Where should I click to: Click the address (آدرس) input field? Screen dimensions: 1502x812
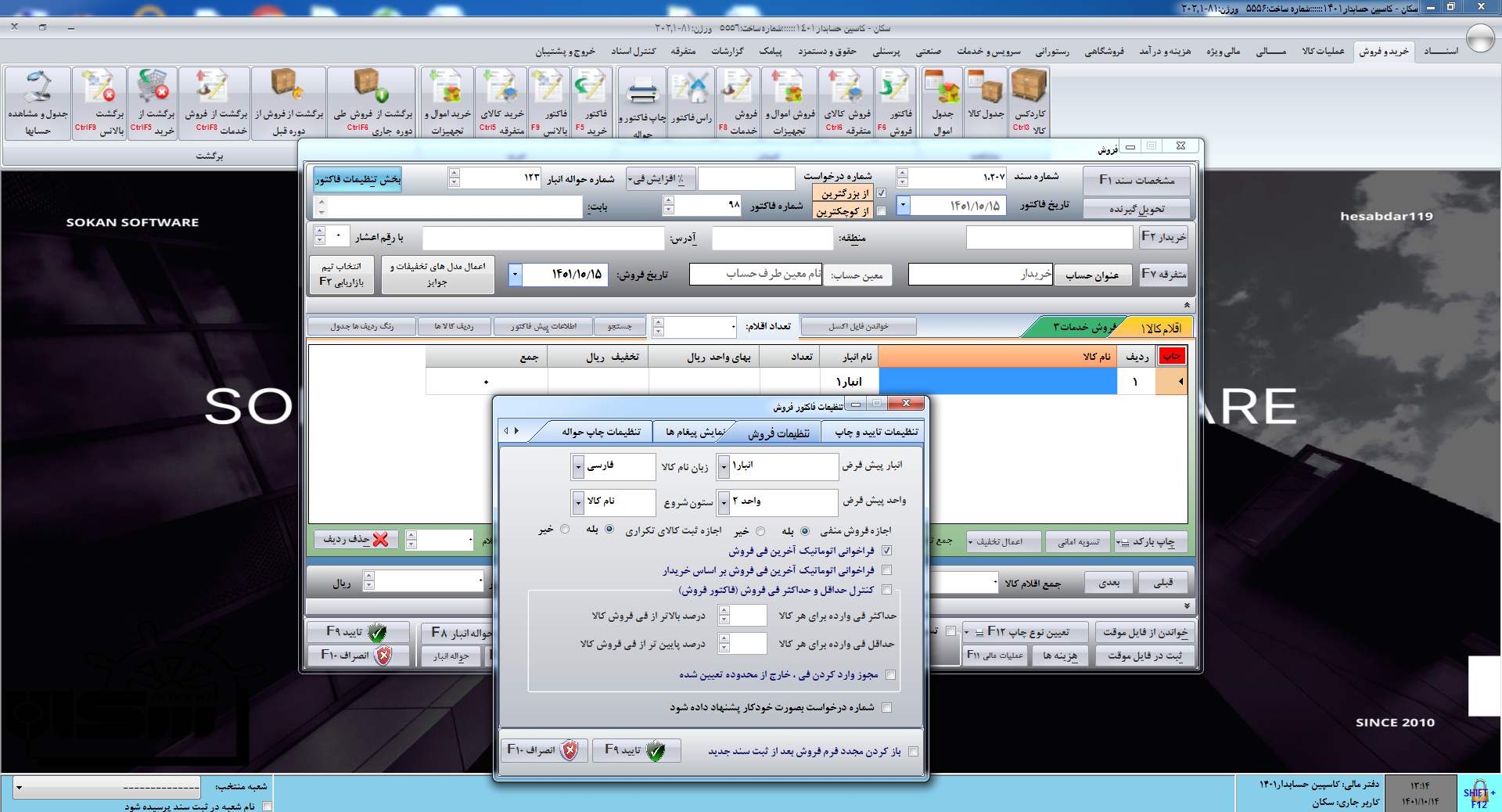pyautogui.click(x=543, y=238)
